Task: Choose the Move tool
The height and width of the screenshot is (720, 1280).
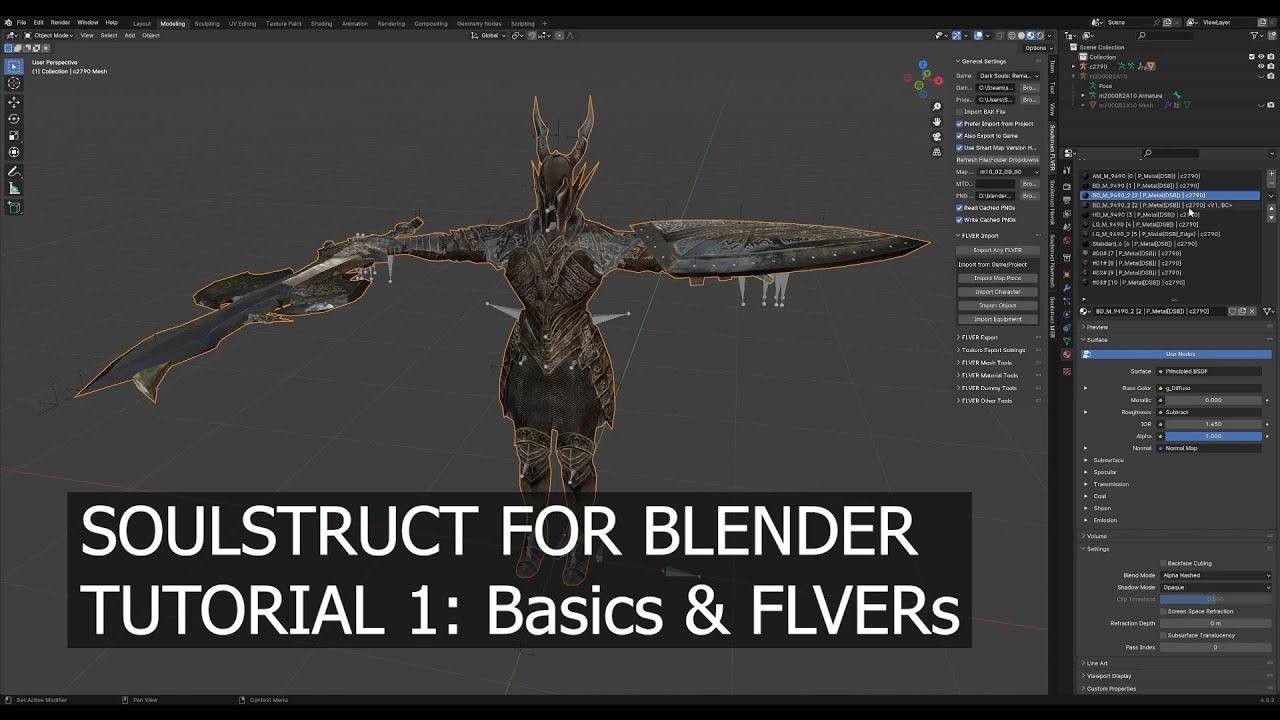Action: (x=14, y=102)
